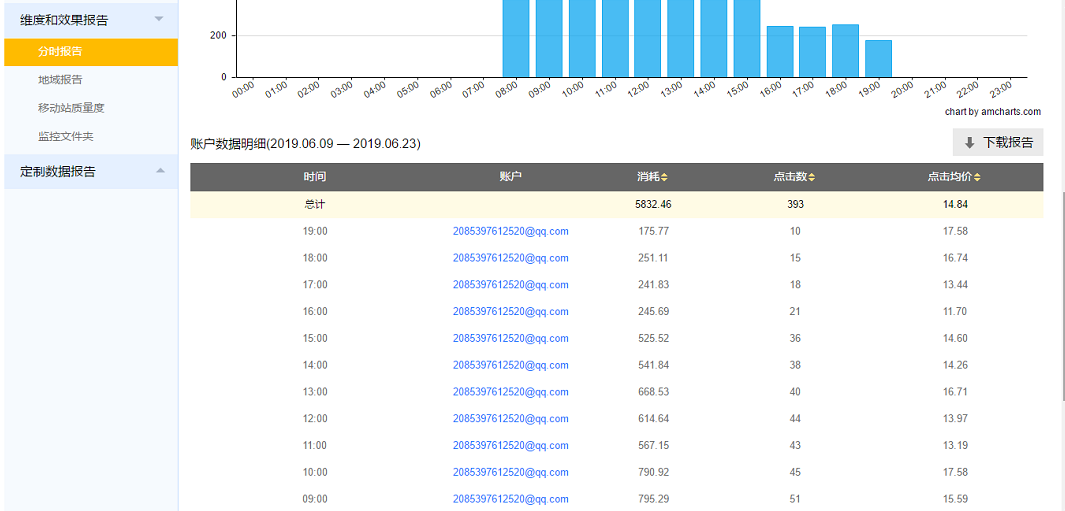The height and width of the screenshot is (511, 1065).
Task: Click the 点击均价 value 13.44
Action: coord(955,285)
